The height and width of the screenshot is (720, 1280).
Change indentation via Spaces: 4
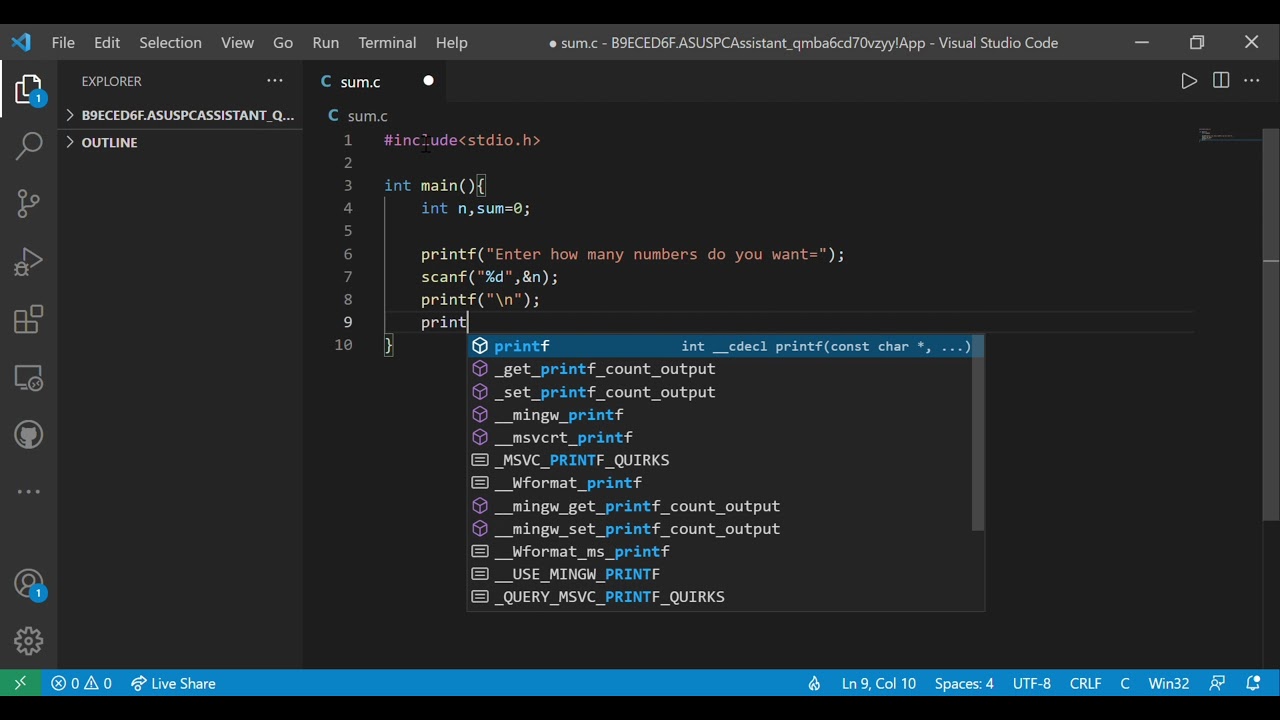point(964,684)
